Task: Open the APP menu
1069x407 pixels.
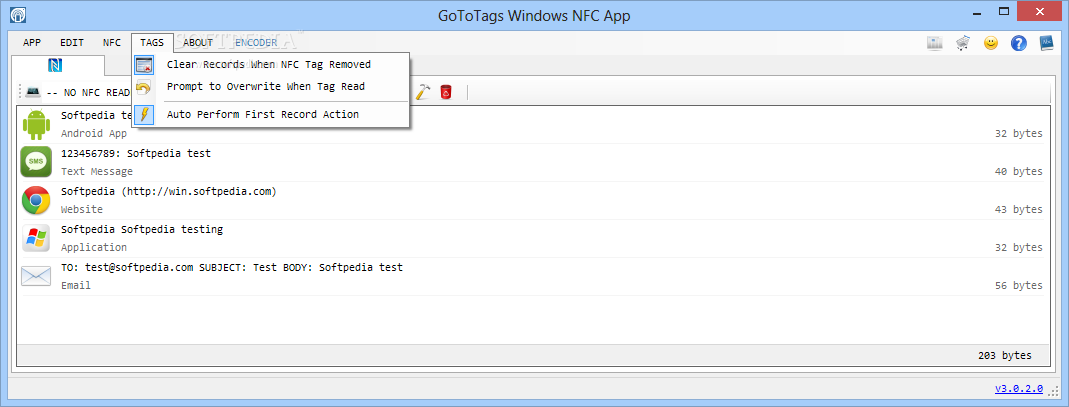Action: pyautogui.click(x=32, y=42)
